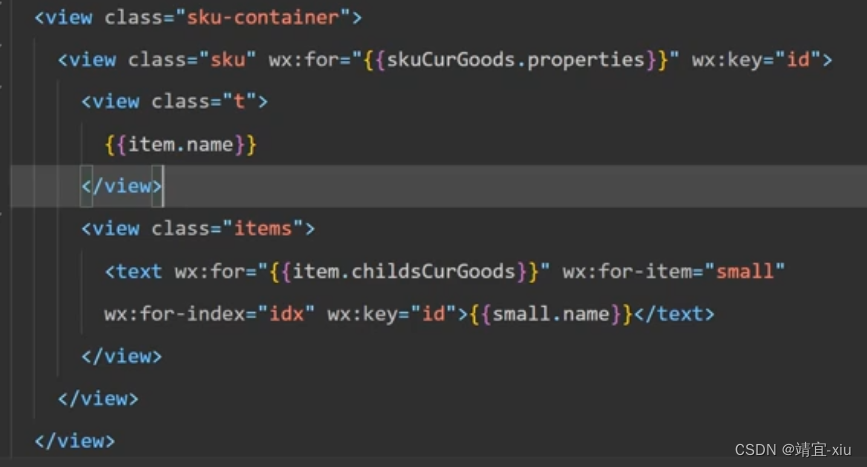Viewport: 867px width, 467px height.
Task: Click the last </view> closing tag
Action: tap(75, 441)
